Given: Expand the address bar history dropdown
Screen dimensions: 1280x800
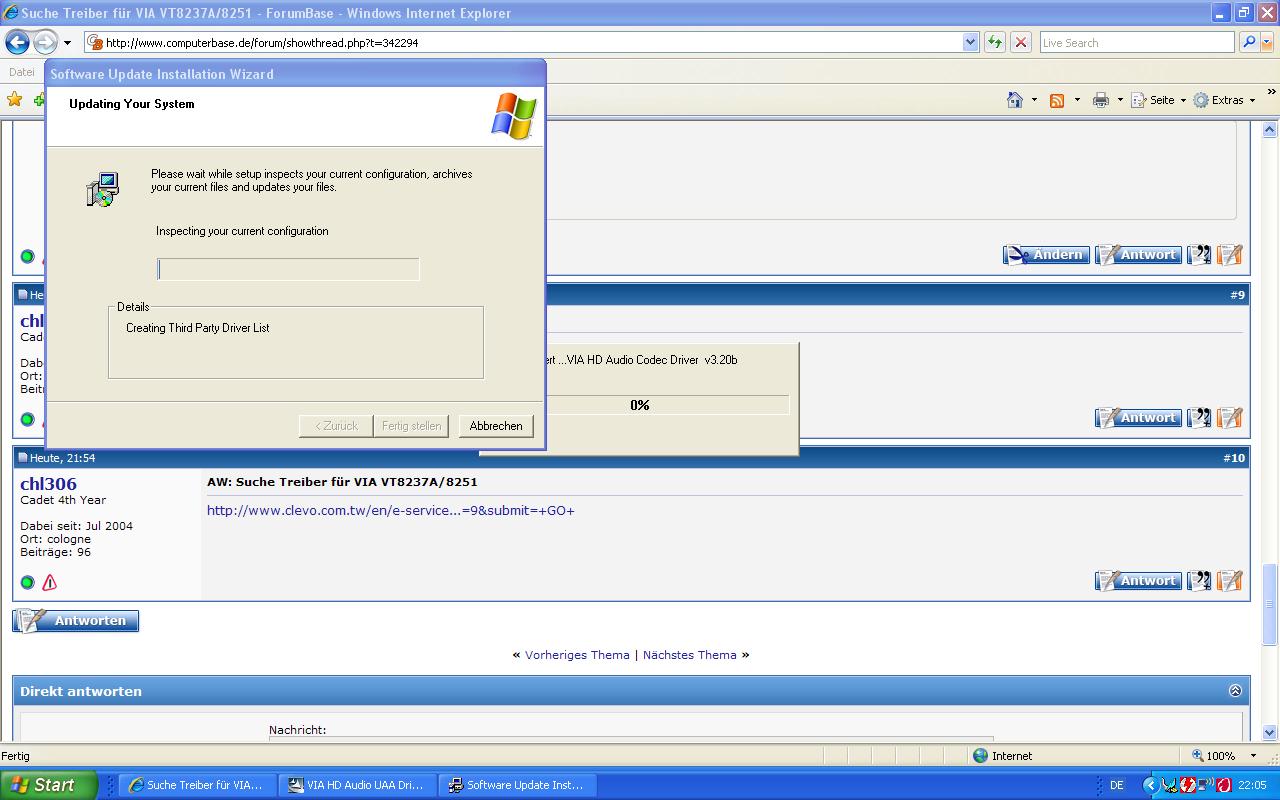Looking at the screenshot, I should tap(970, 43).
